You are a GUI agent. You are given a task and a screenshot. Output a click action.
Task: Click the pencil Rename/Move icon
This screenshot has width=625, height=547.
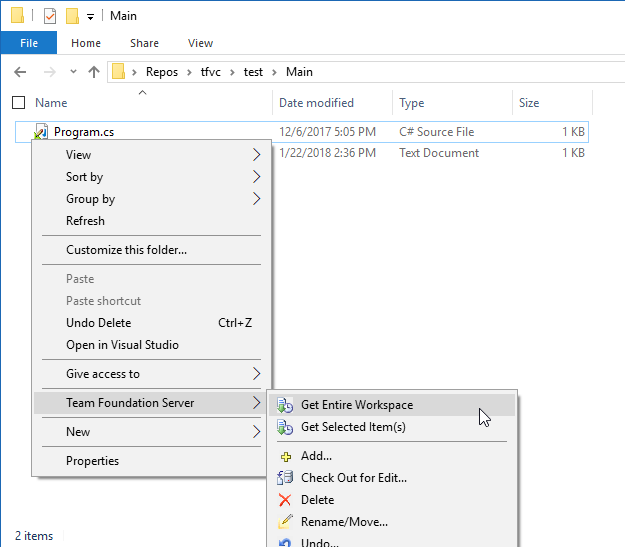point(285,521)
